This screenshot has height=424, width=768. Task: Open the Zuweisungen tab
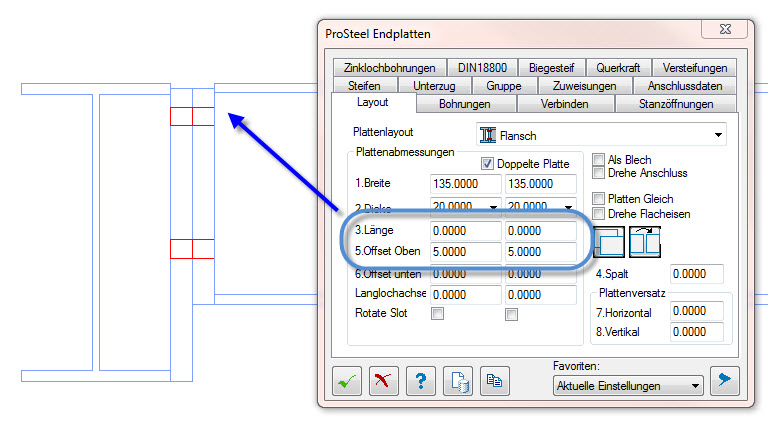[584, 86]
